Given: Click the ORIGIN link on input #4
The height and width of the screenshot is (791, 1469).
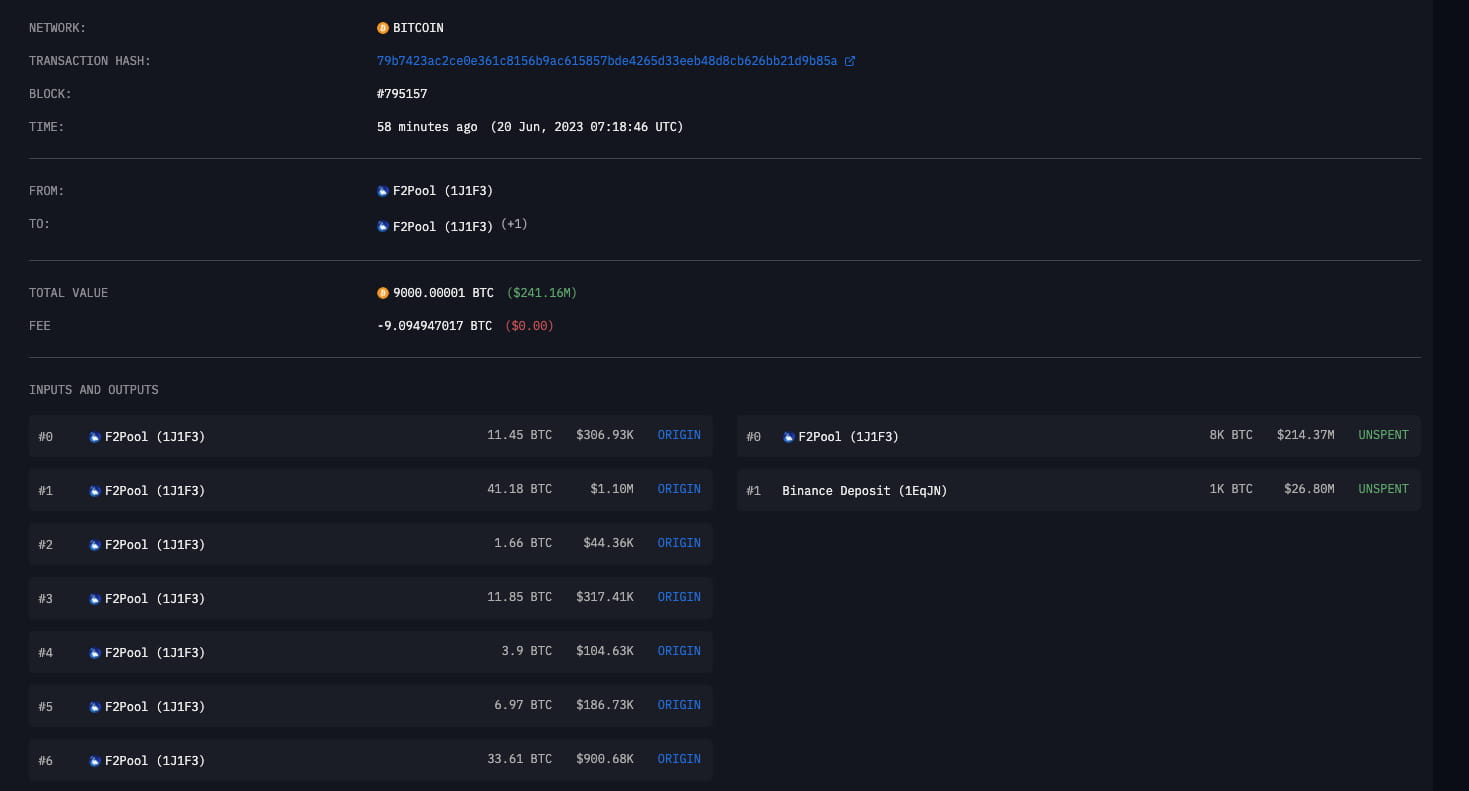Looking at the screenshot, I should (x=679, y=651).
